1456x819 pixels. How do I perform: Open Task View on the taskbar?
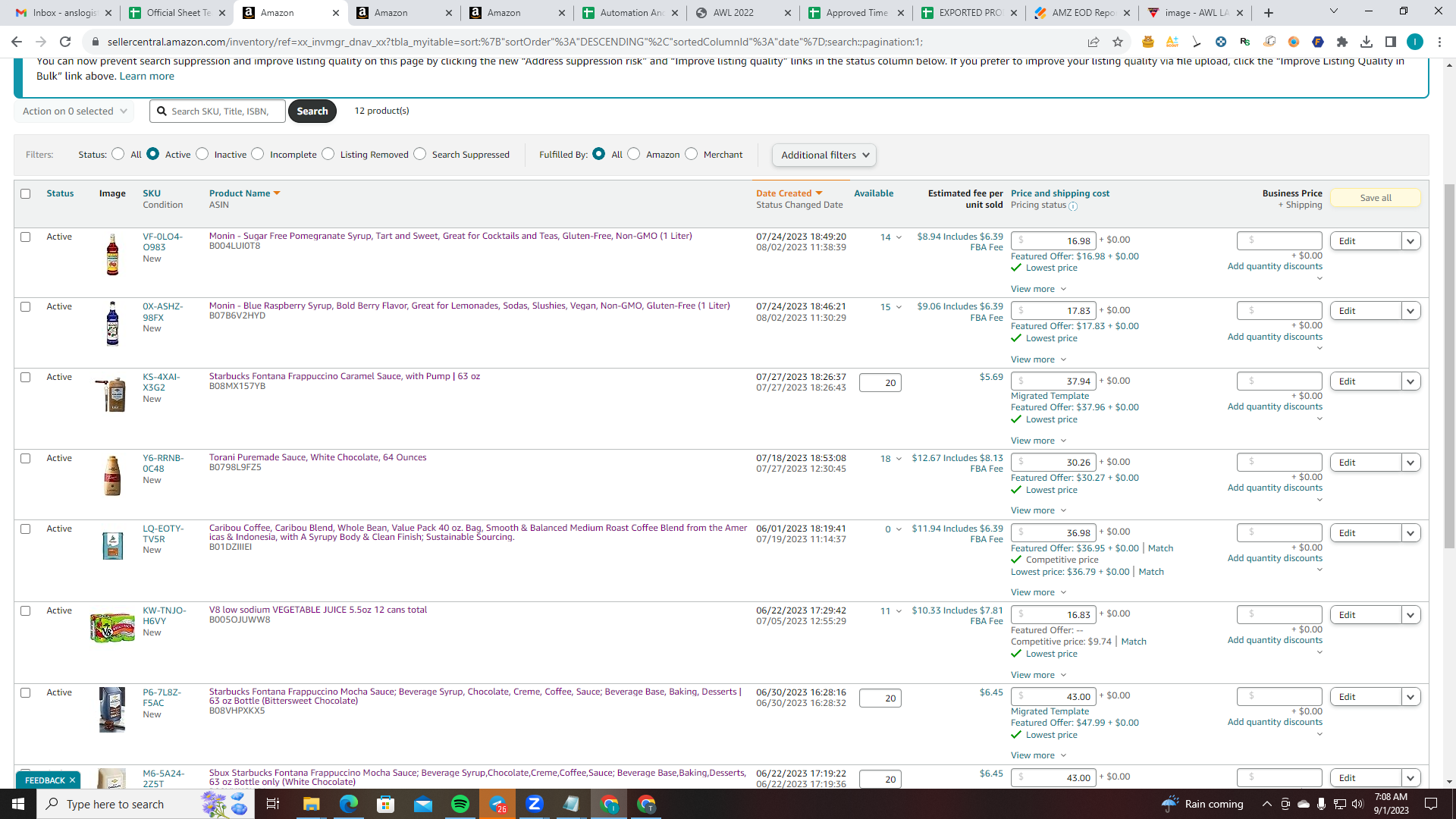tap(273, 804)
